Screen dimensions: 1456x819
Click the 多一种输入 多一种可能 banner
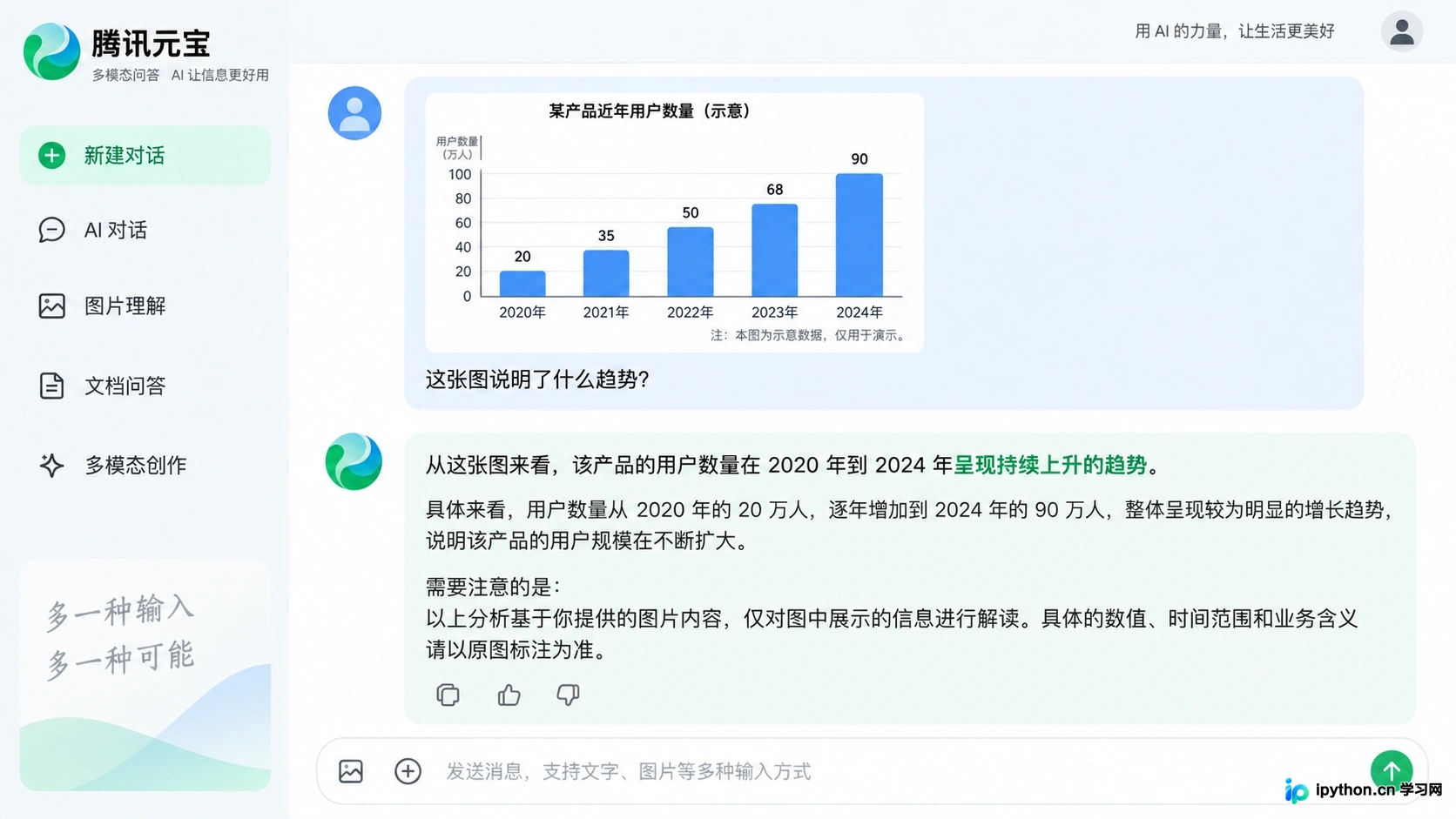(145, 675)
